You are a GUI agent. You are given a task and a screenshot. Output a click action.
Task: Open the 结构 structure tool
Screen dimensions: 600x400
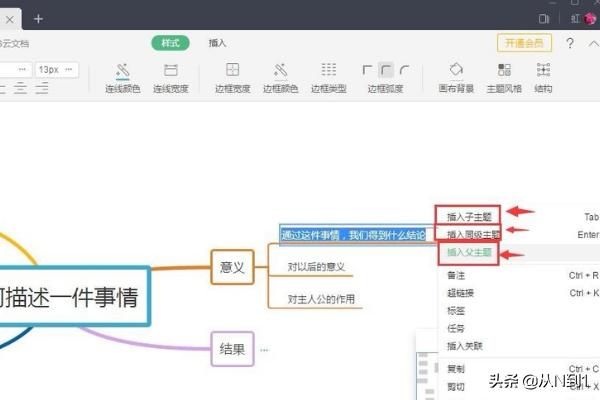coord(543,78)
